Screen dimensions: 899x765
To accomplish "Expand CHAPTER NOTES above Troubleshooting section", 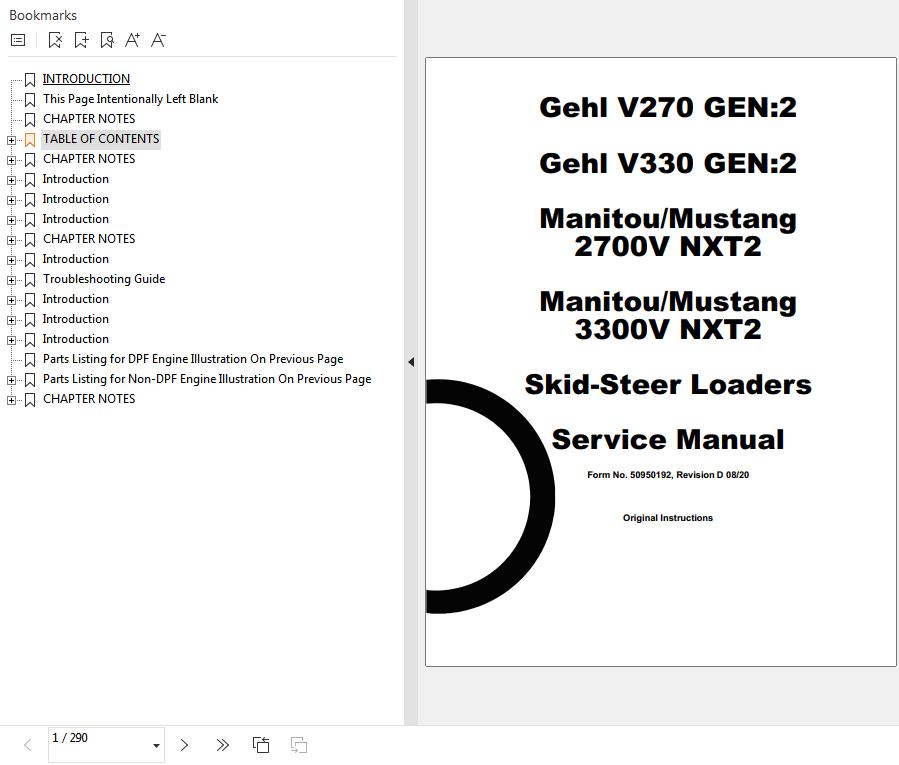I will tap(11, 240).
